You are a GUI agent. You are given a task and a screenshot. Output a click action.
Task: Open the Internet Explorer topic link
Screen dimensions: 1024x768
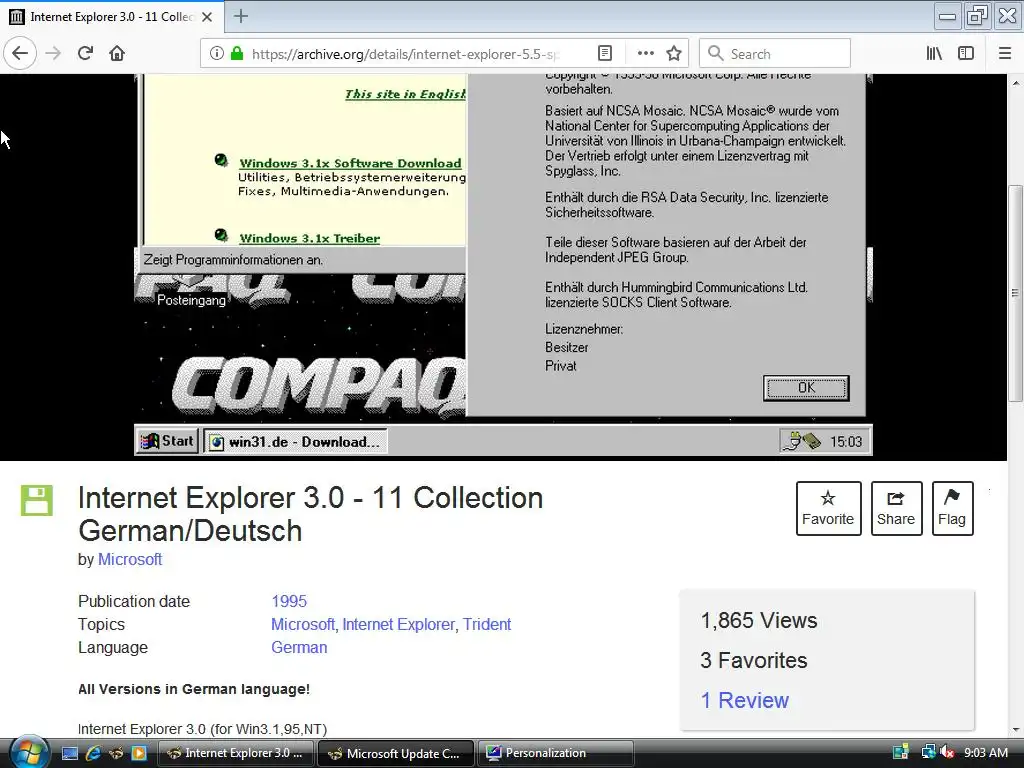[398, 624]
